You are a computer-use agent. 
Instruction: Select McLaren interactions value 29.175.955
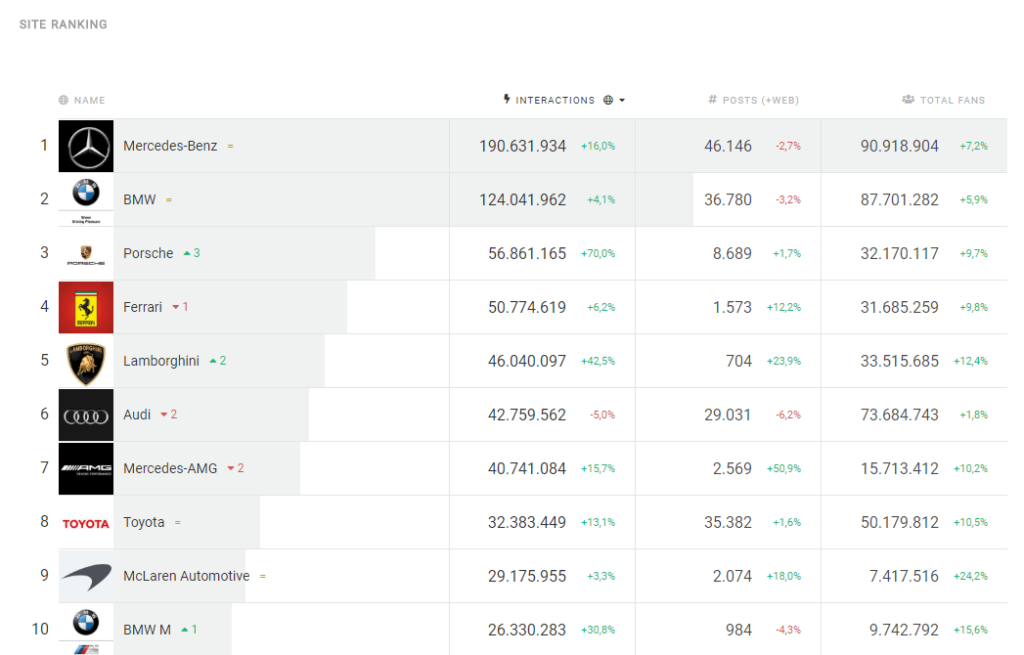coord(527,576)
